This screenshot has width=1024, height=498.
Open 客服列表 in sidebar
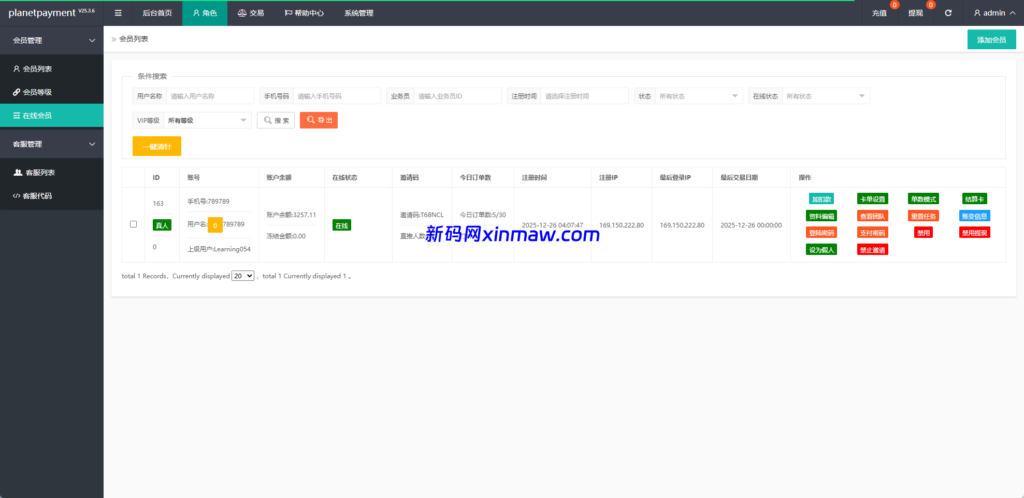[x=52, y=172]
